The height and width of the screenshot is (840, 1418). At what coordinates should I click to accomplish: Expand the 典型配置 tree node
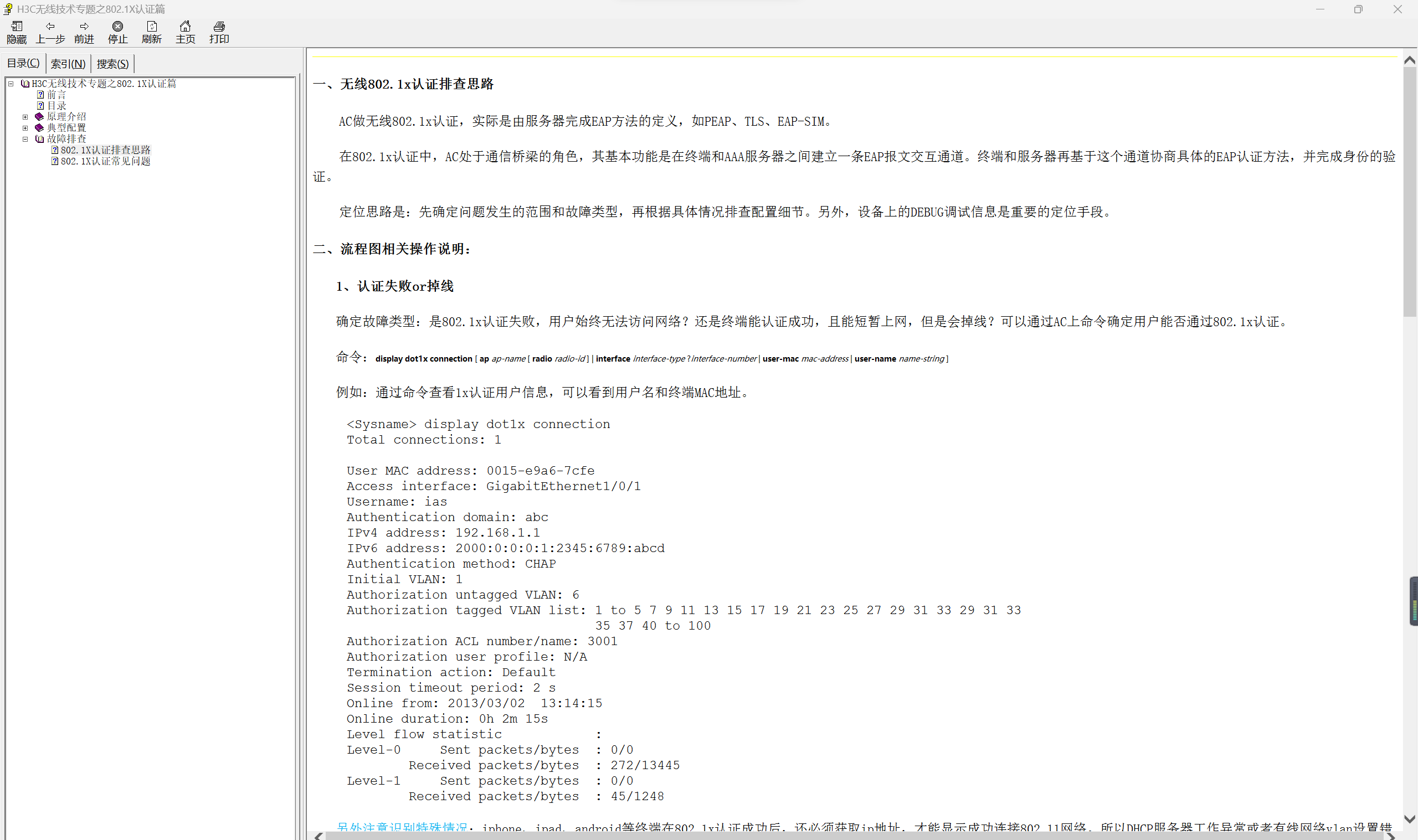click(25, 128)
